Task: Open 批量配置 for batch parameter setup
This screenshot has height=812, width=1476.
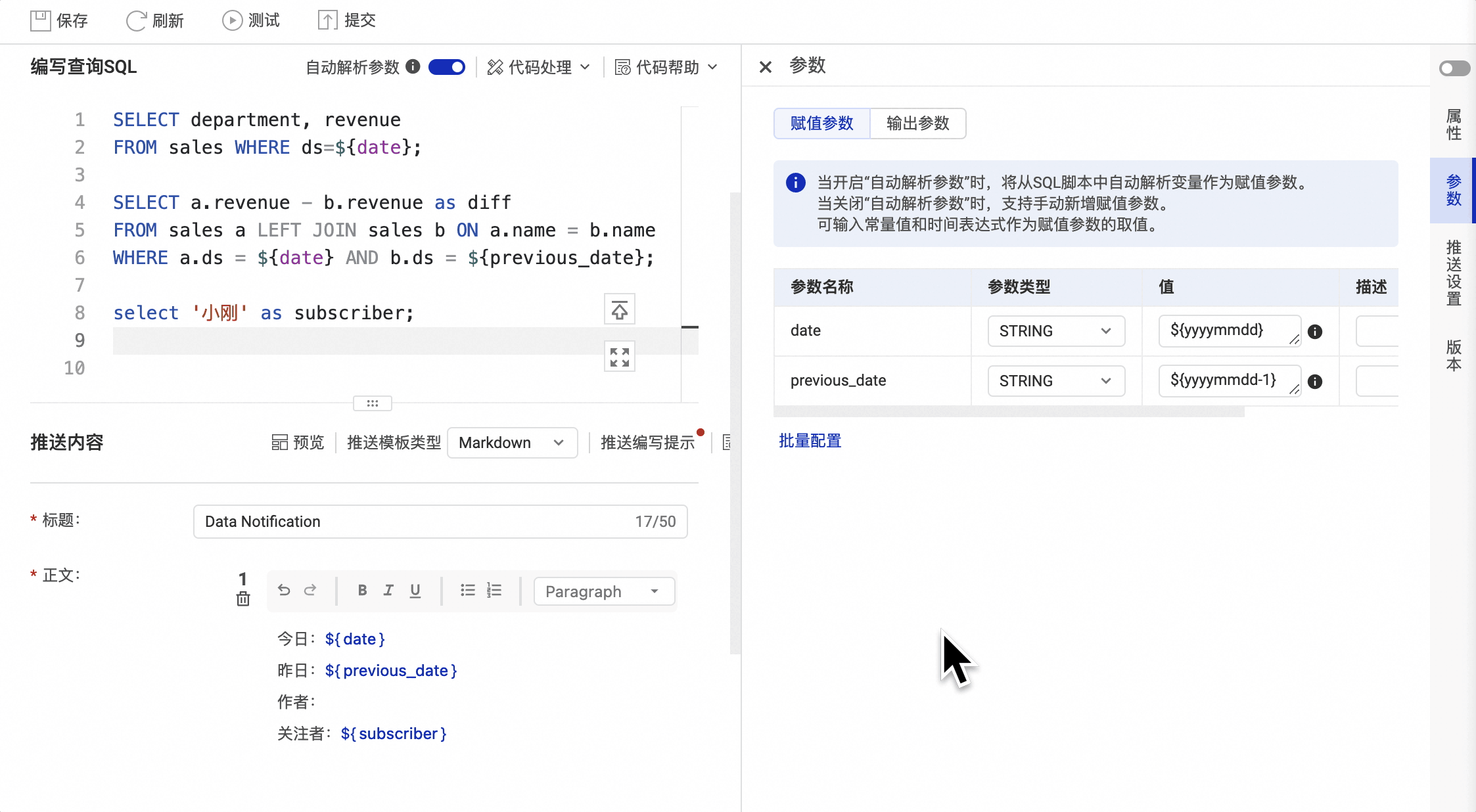Action: click(x=809, y=441)
